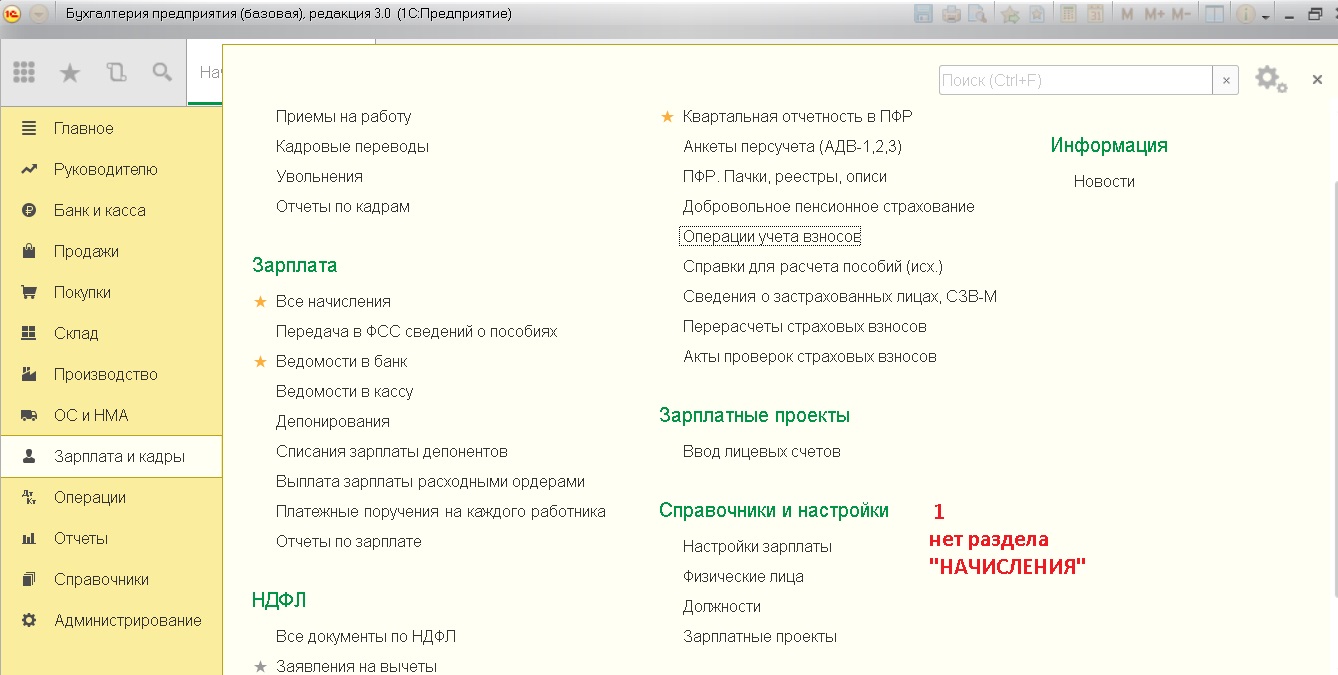Open the calculator icon in title bar
This screenshot has height=675, width=1338.
[1069, 14]
